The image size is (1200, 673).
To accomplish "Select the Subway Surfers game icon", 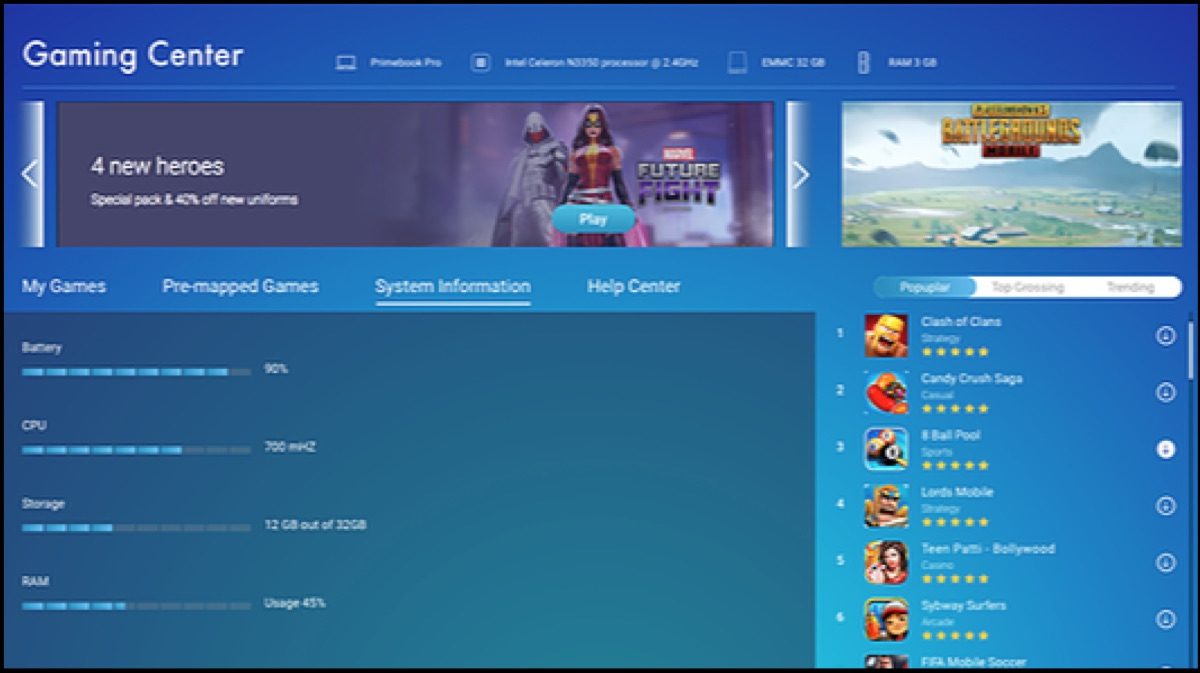I will (886, 619).
